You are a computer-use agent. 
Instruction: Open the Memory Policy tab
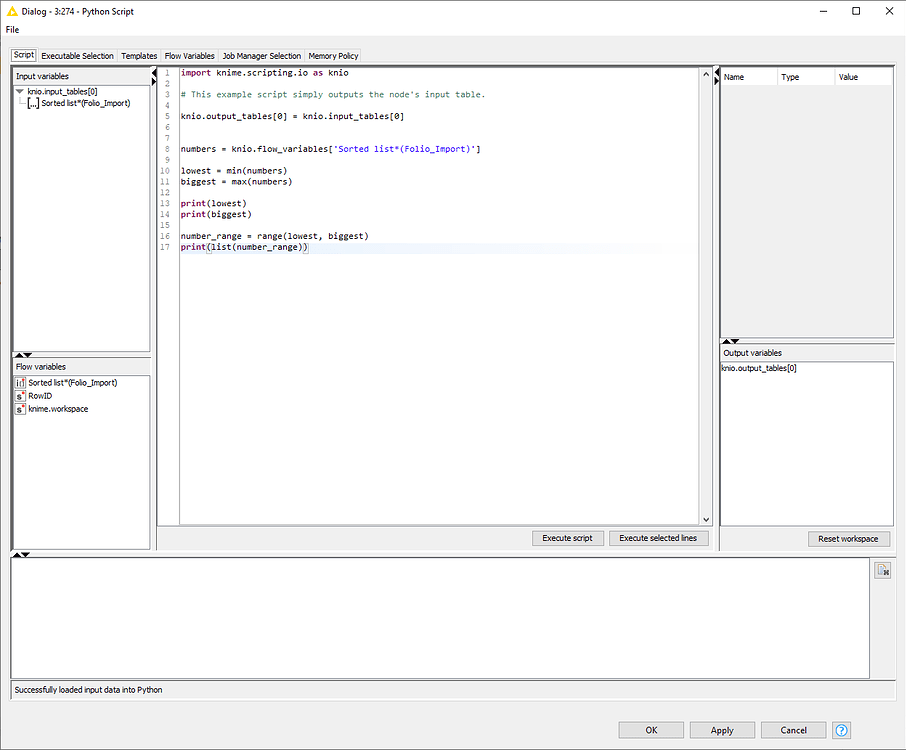click(333, 56)
